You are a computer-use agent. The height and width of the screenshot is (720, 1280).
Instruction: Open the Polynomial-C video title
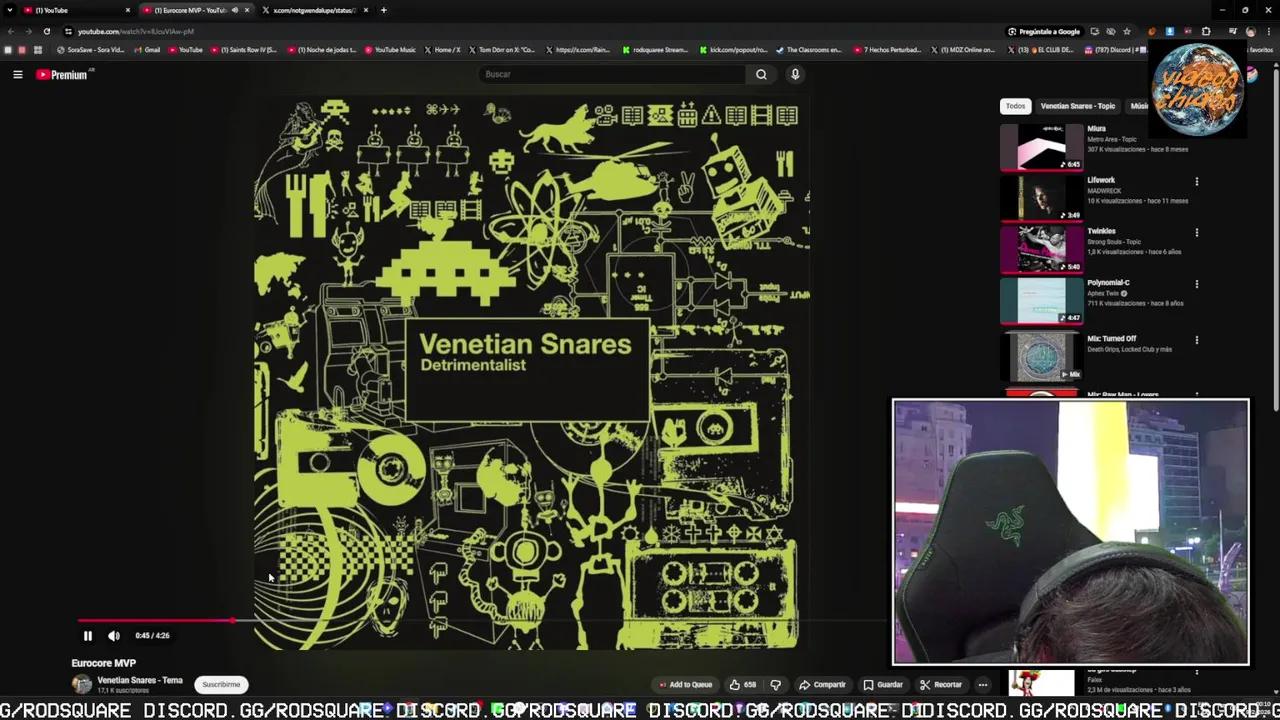[x=1108, y=283]
